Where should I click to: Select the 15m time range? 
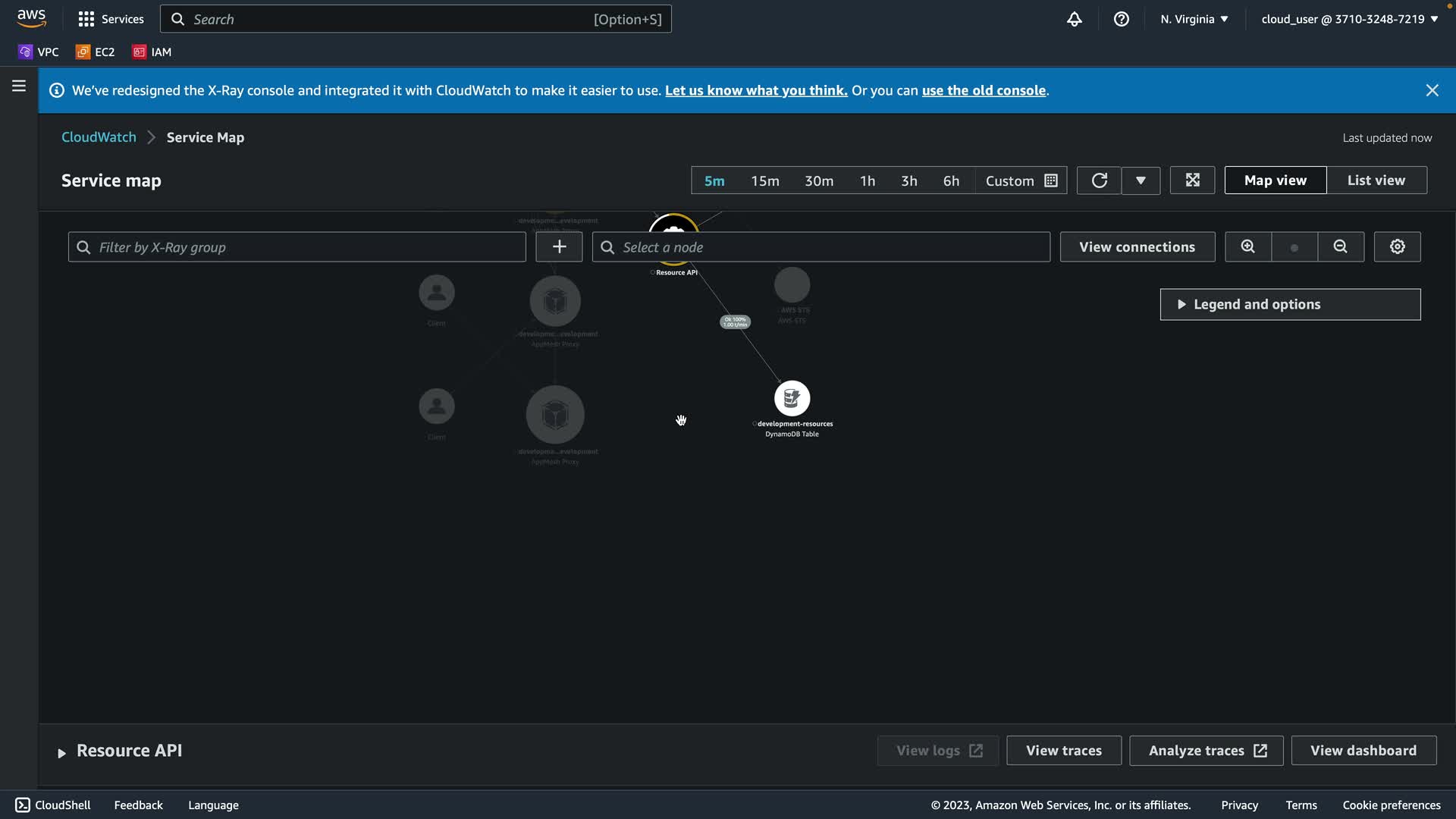[764, 181]
